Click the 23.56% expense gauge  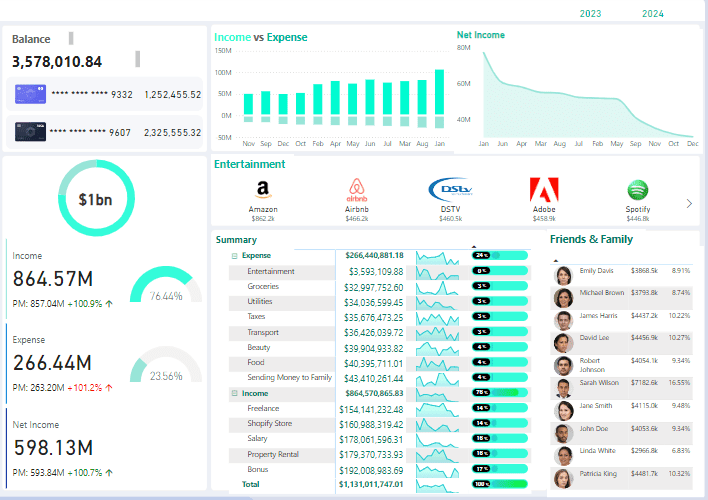click(x=166, y=364)
